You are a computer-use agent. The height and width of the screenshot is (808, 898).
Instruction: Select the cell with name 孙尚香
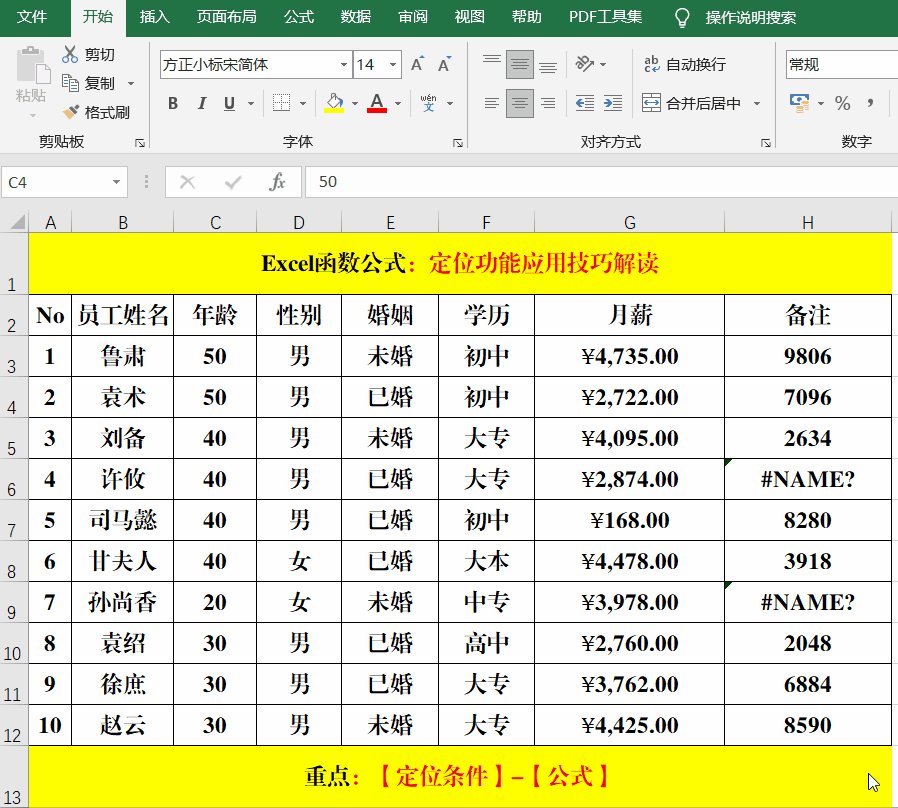(123, 602)
